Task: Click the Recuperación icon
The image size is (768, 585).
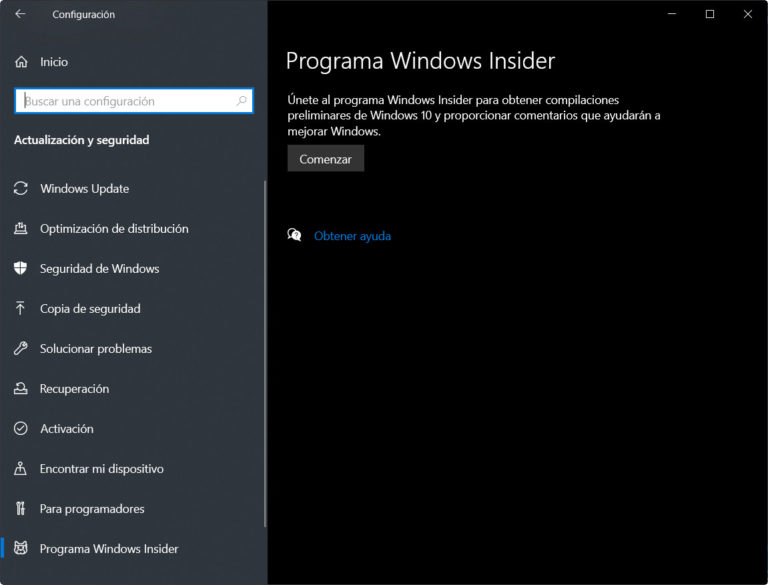Action: [21, 389]
